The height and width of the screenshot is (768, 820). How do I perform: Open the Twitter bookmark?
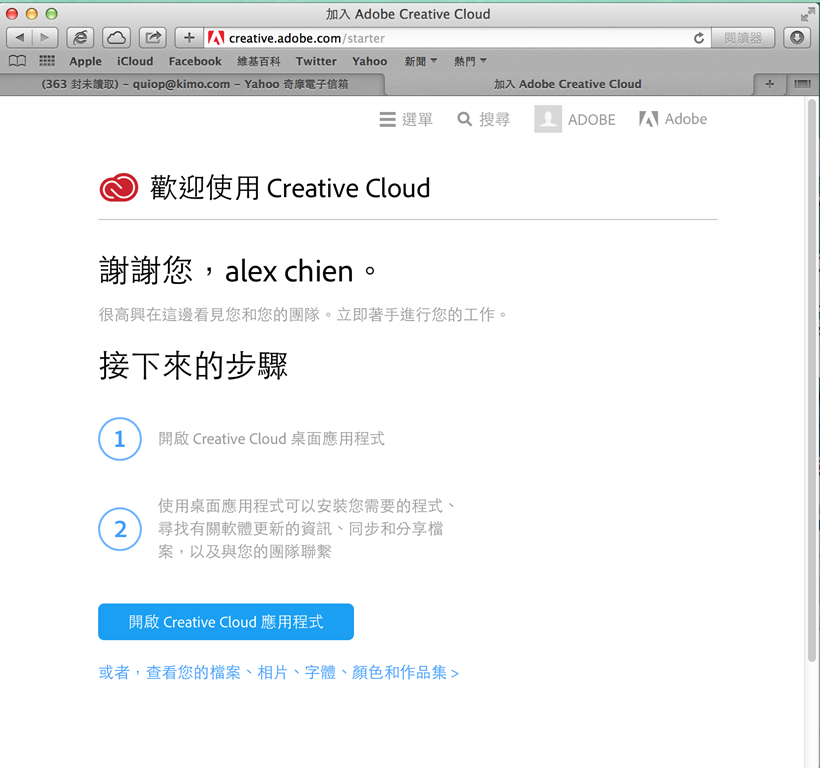[x=316, y=61]
